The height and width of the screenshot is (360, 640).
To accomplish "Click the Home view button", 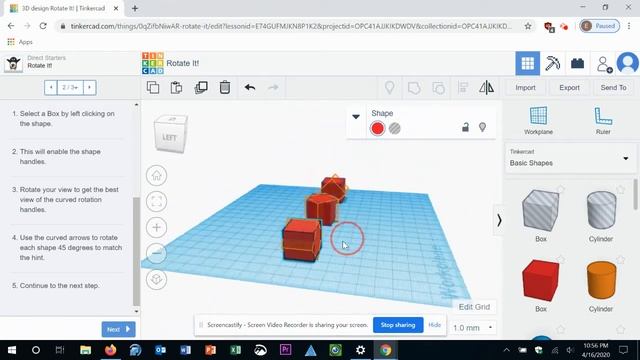I will coord(156,176).
